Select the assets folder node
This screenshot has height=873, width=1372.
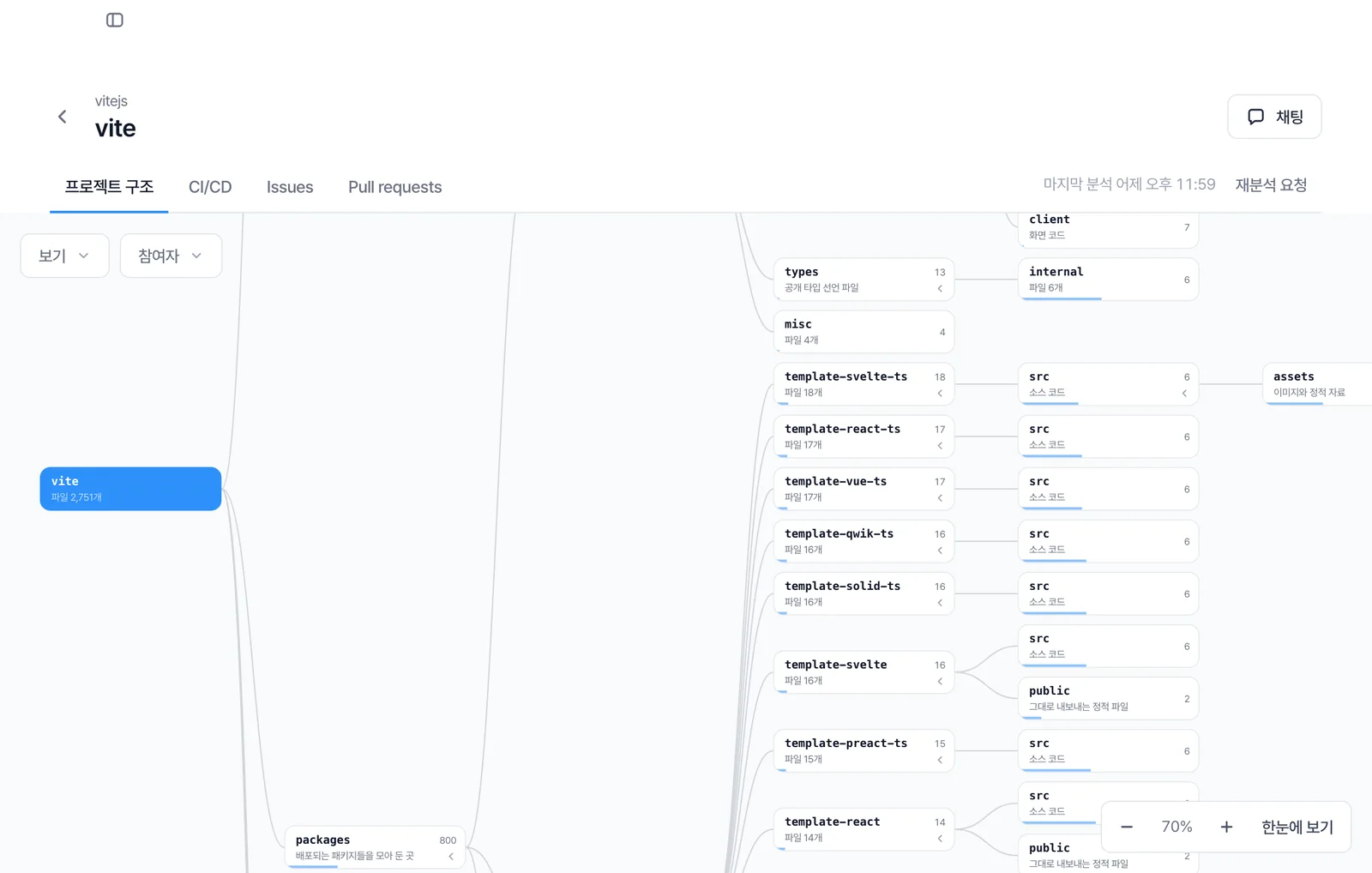1317,384
